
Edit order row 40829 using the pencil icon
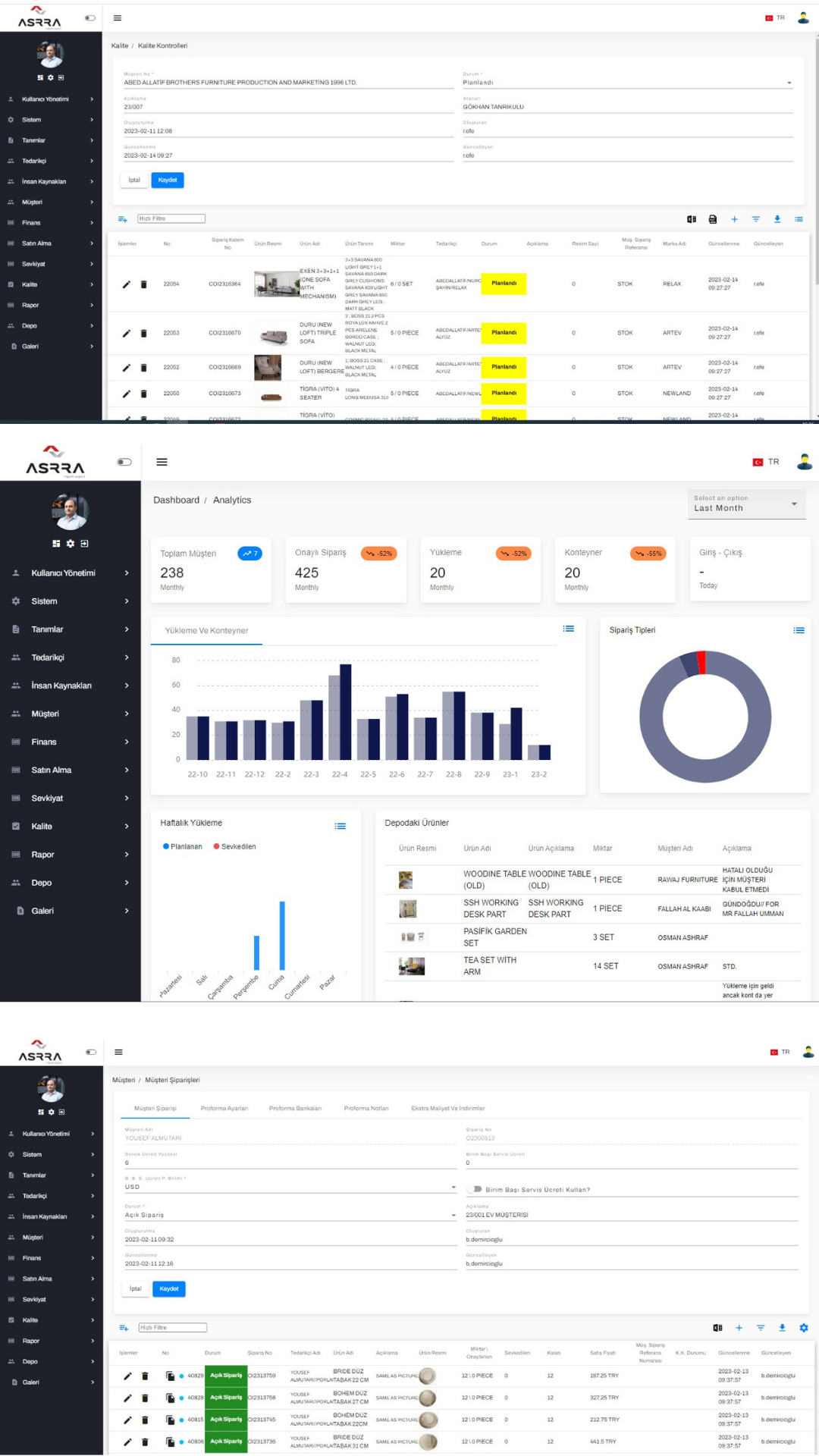[127, 1376]
